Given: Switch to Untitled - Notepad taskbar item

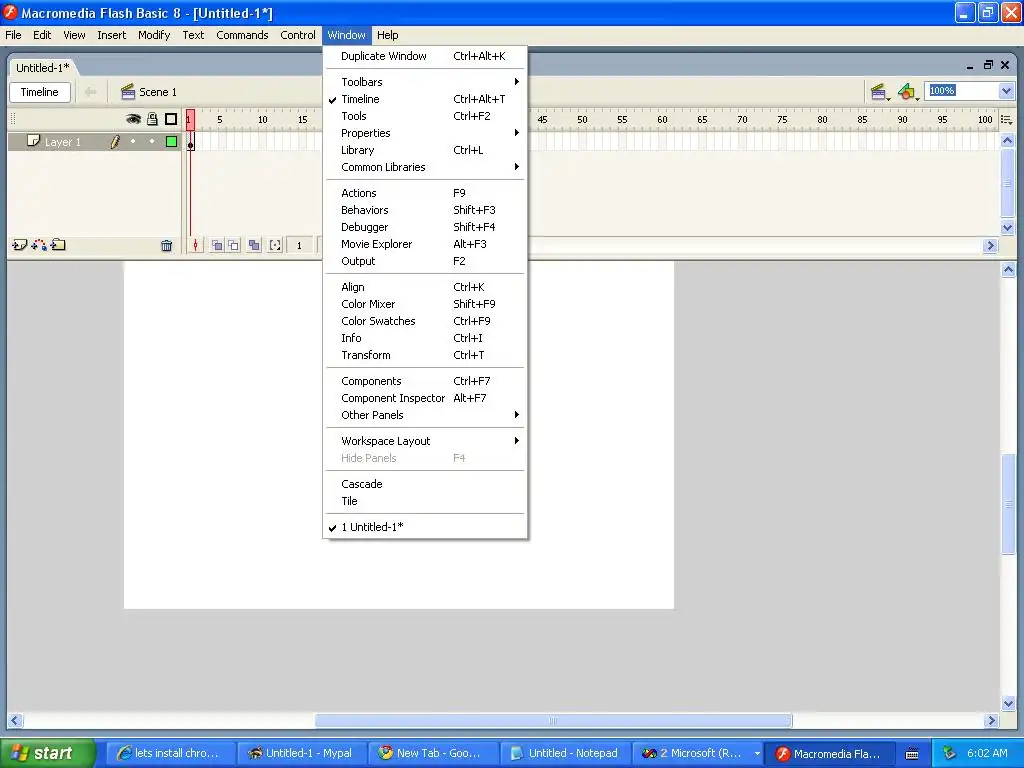Looking at the screenshot, I should tap(565, 753).
